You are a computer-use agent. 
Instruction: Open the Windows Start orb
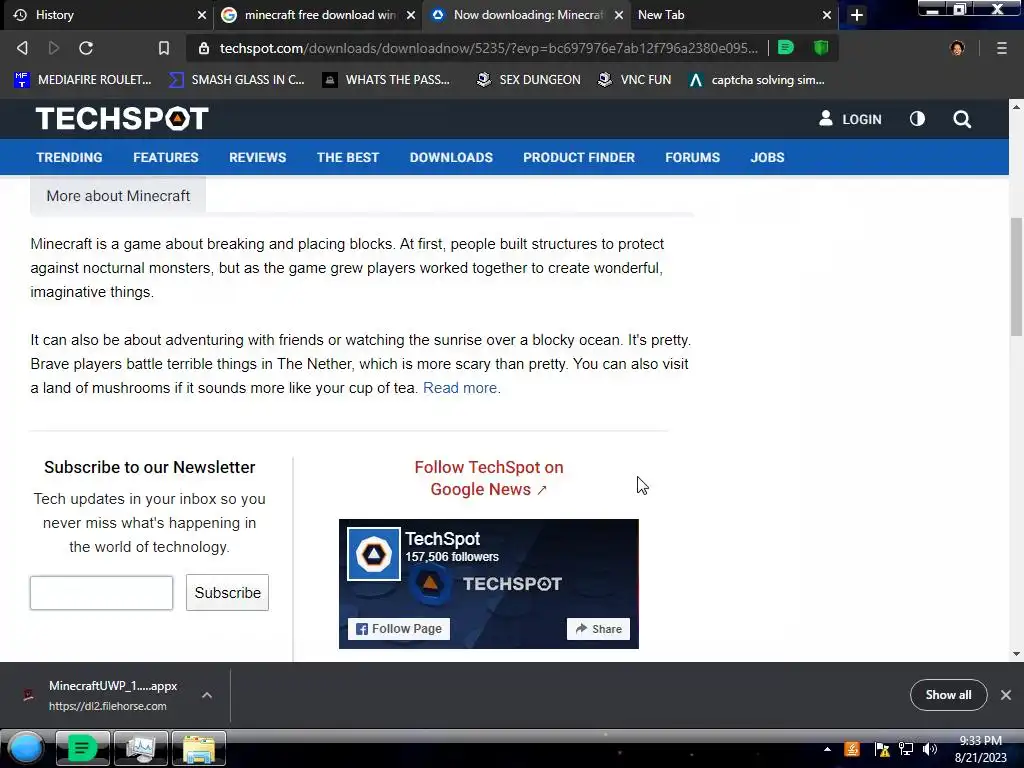(x=25, y=748)
